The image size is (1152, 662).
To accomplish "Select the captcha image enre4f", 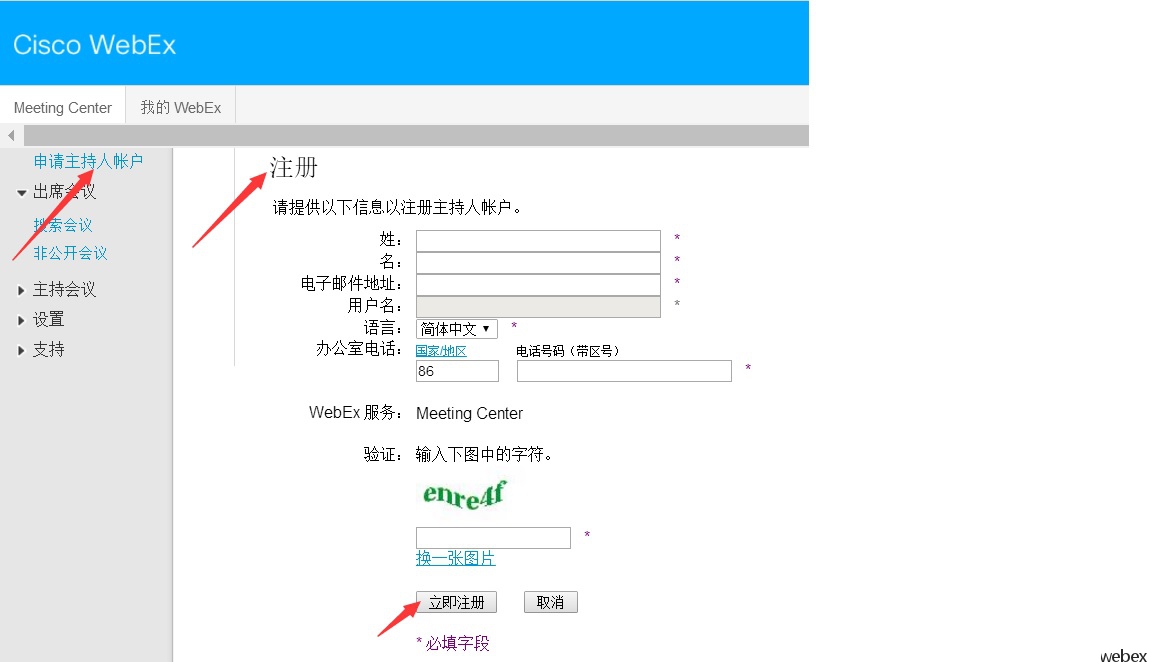I will 464,495.
